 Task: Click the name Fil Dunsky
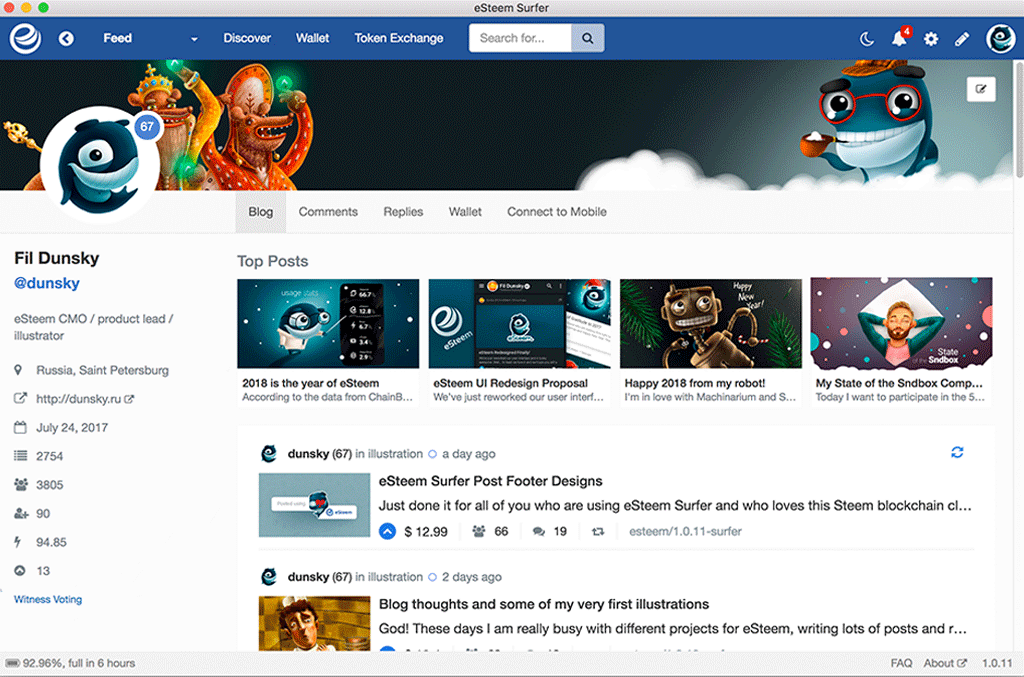click(57, 258)
